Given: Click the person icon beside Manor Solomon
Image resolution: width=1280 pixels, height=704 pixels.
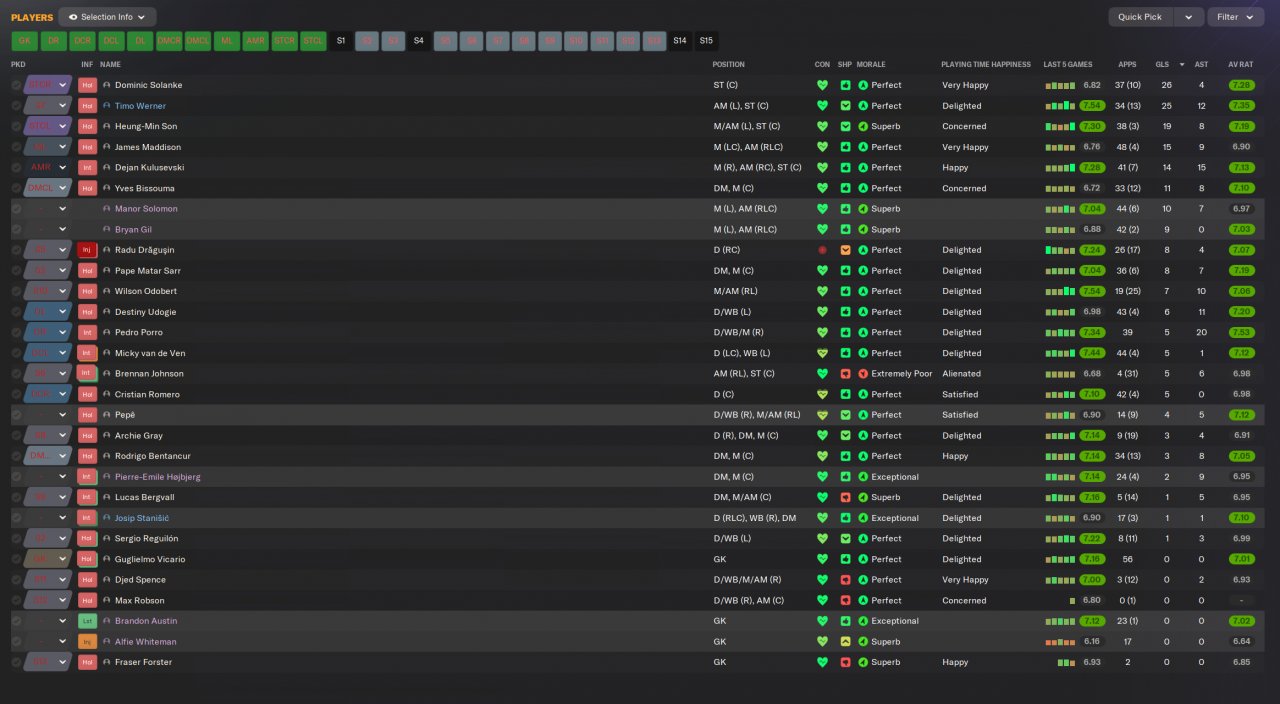Looking at the screenshot, I should 107,209.
